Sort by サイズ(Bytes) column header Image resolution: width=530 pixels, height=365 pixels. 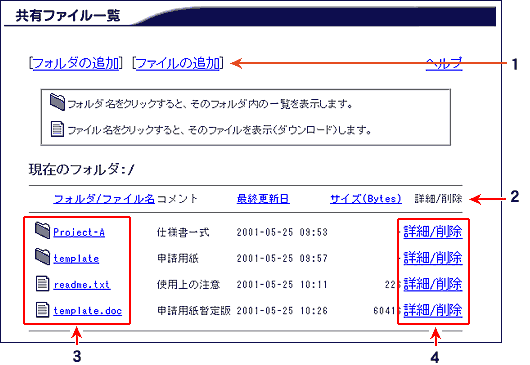[366, 199]
